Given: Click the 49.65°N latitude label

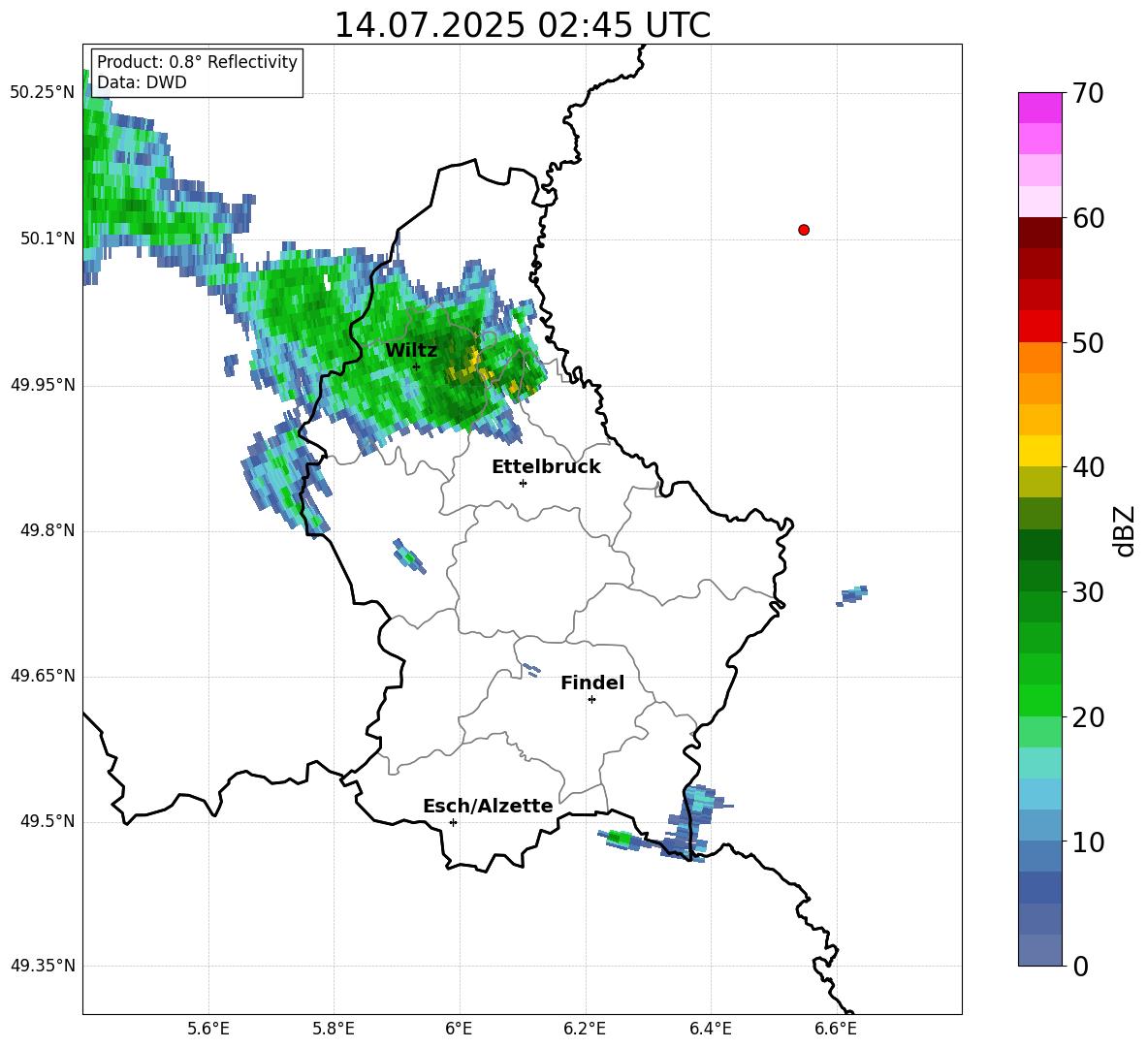Looking at the screenshot, I should pos(43,676).
